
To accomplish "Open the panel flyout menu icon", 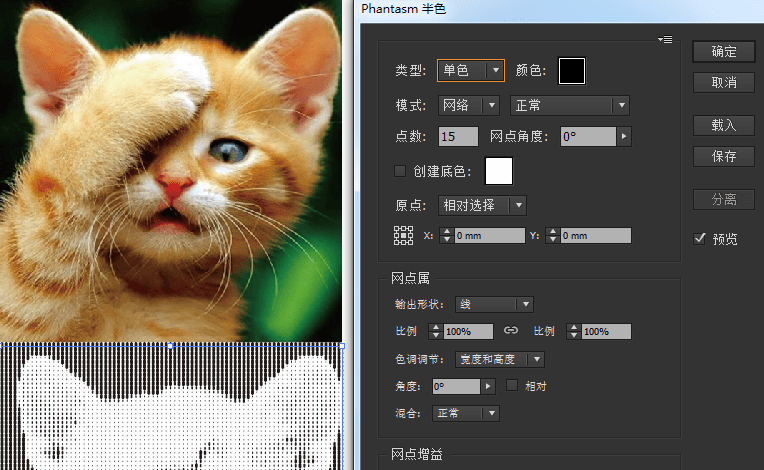I will [665, 39].
